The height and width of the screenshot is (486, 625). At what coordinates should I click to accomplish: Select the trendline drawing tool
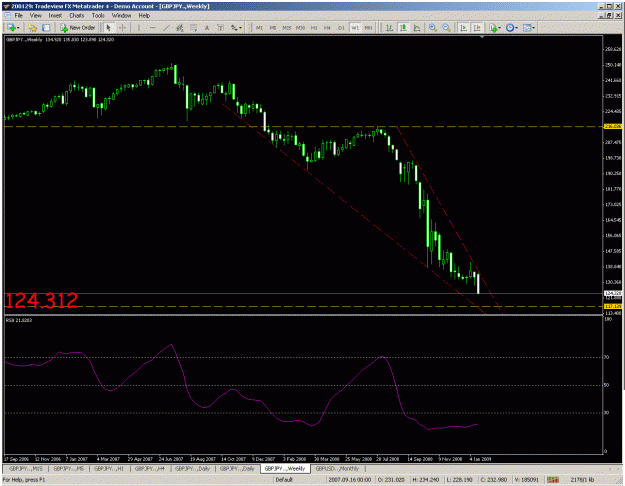pos(166,28)
